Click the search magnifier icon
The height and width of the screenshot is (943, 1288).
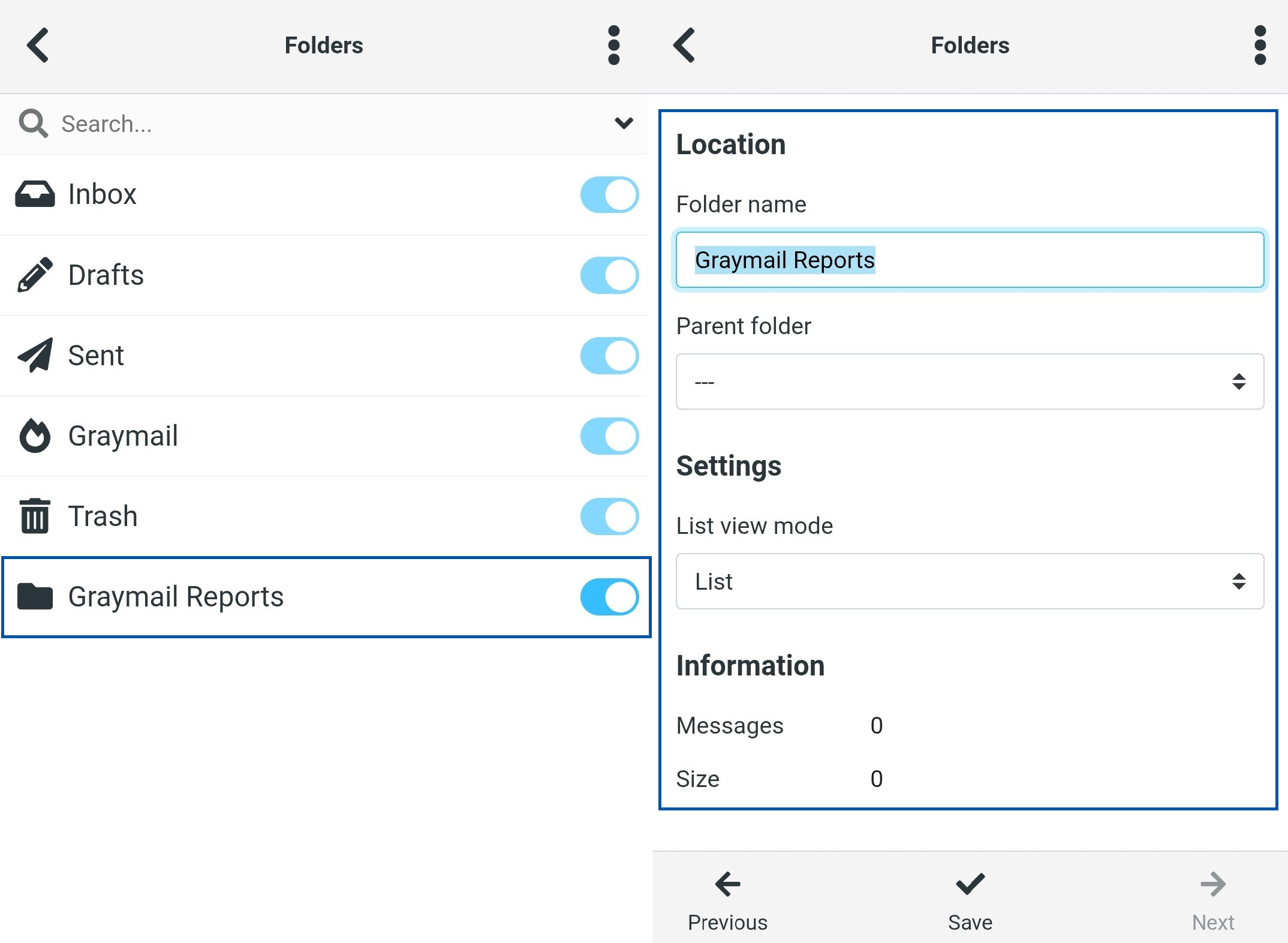click(x=33, y=124)
